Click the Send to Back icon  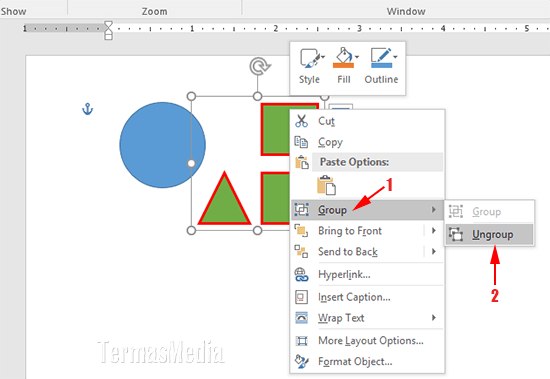pos(301,252)
